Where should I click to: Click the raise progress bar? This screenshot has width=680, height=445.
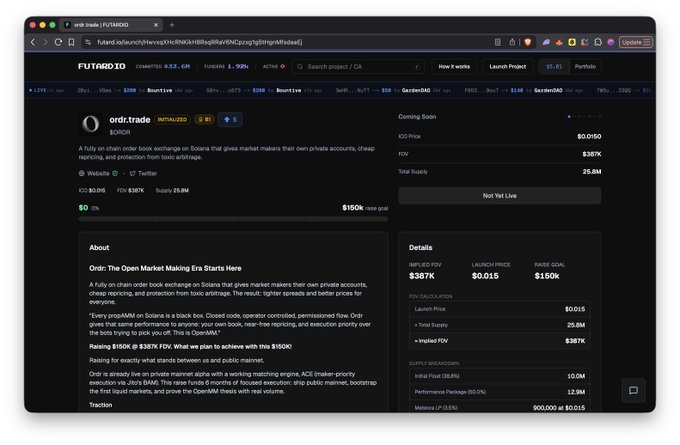(x=233, y=219)
